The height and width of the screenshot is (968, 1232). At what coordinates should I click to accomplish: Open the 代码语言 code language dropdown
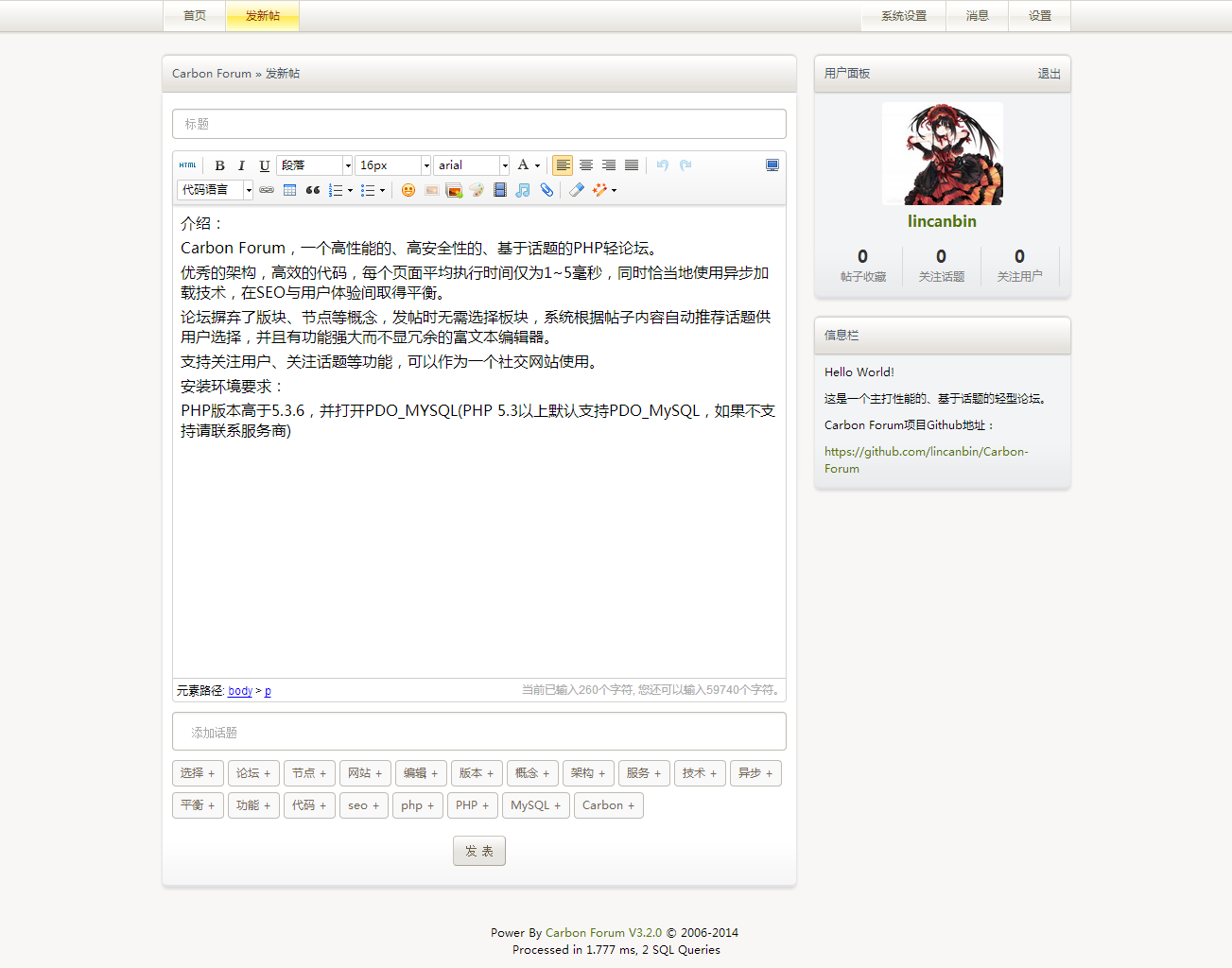(216, 190)
